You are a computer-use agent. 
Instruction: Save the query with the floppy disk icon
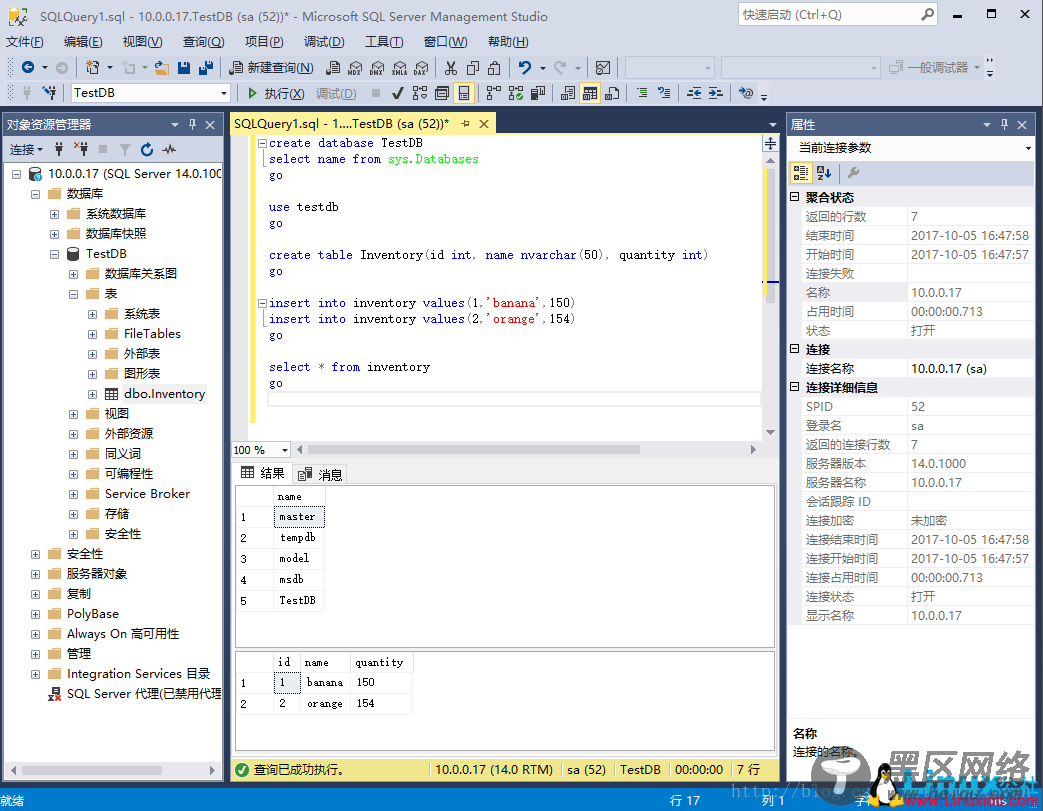tap(184, 67)
